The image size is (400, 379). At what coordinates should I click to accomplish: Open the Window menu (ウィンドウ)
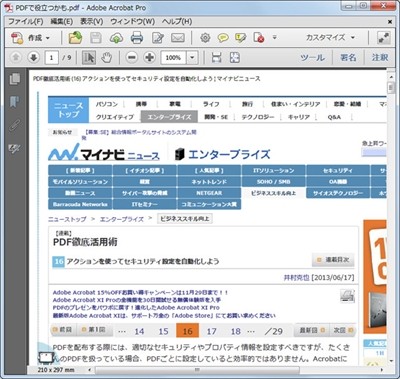coord(132,21)
